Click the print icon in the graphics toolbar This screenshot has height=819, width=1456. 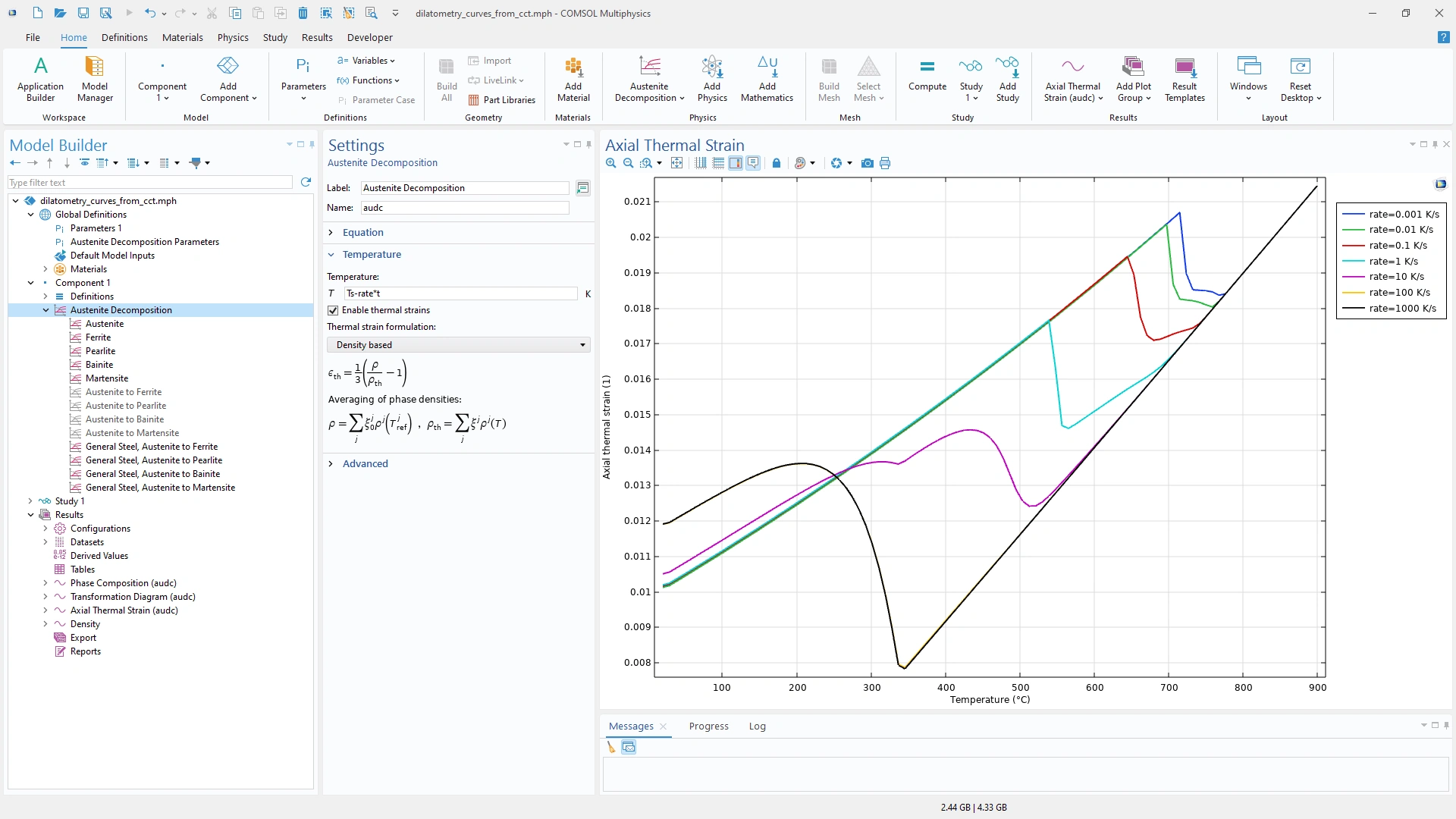coord(885,163)
